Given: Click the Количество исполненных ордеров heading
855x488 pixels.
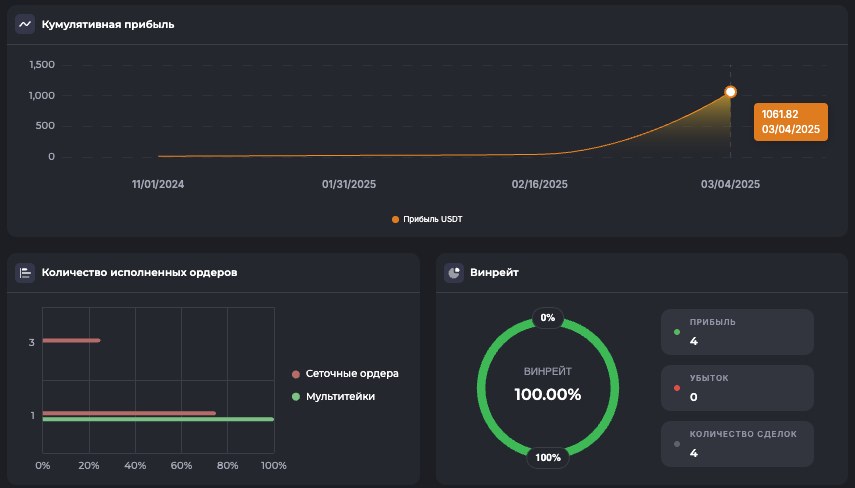Looking at the screenshot, I should pyautogui.click(x=139, y=272).
